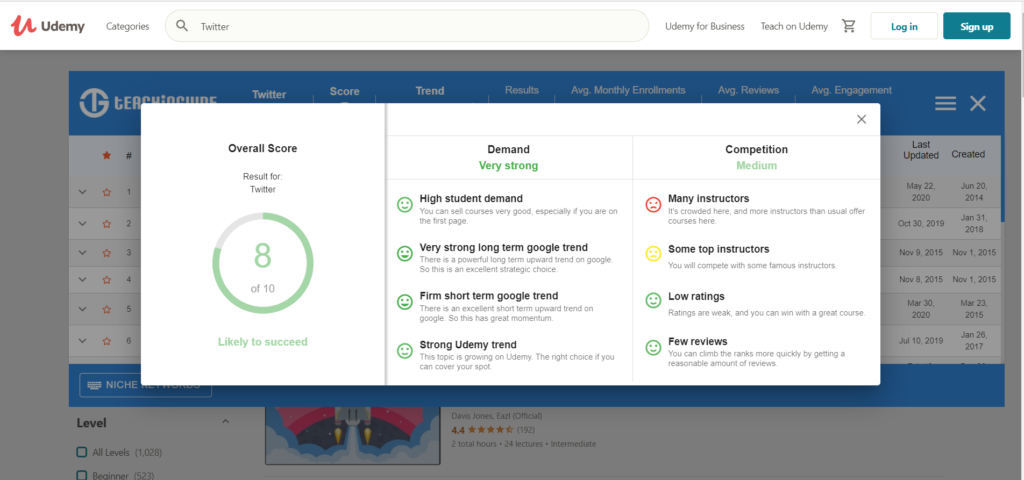The width and height of the screenshot is (1024, 480).
Task: Expand row 1 details
Action: 82,192
